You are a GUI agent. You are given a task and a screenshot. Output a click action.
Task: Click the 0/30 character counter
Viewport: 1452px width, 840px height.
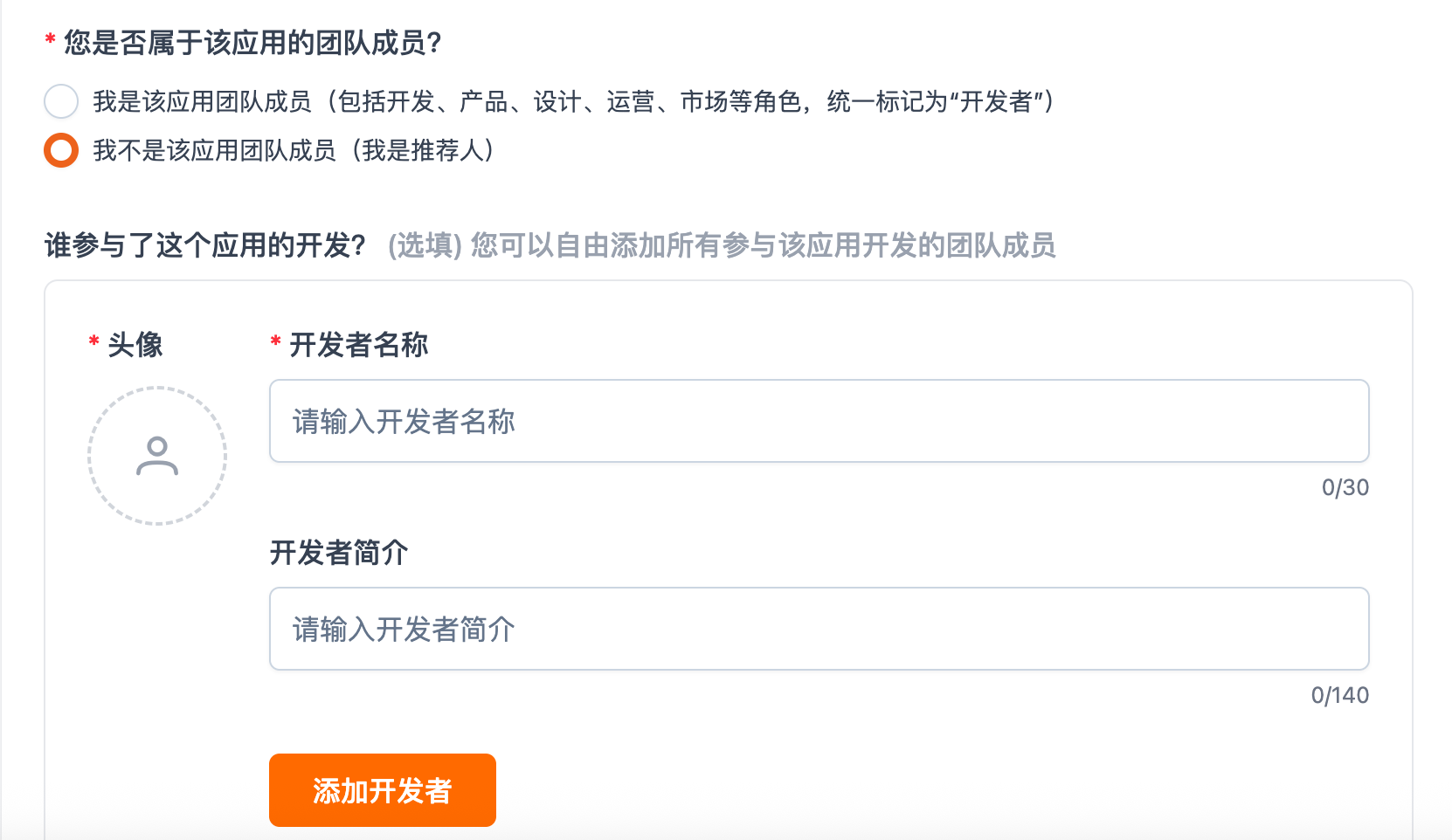tap(1345, 487)
